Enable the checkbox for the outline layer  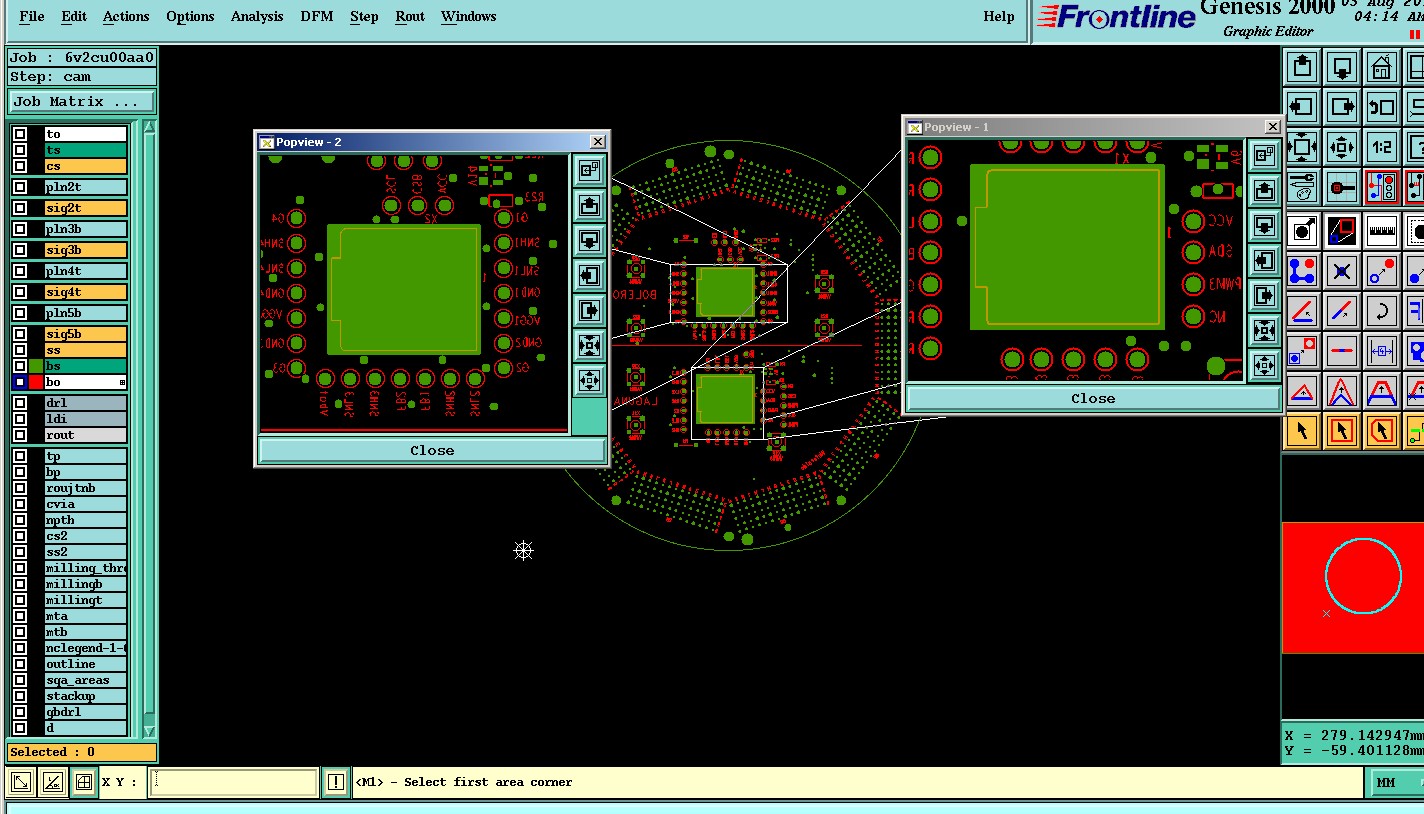point(20,664)
